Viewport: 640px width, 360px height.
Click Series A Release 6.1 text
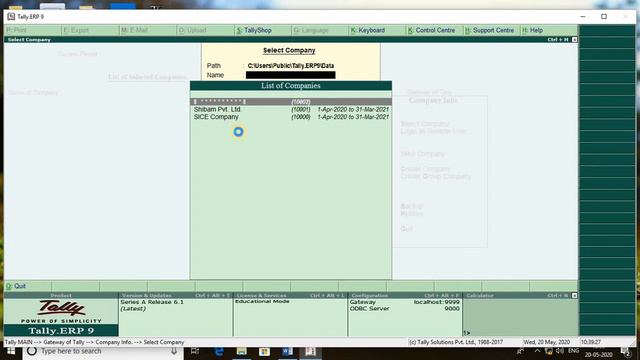tap(152, 302)
